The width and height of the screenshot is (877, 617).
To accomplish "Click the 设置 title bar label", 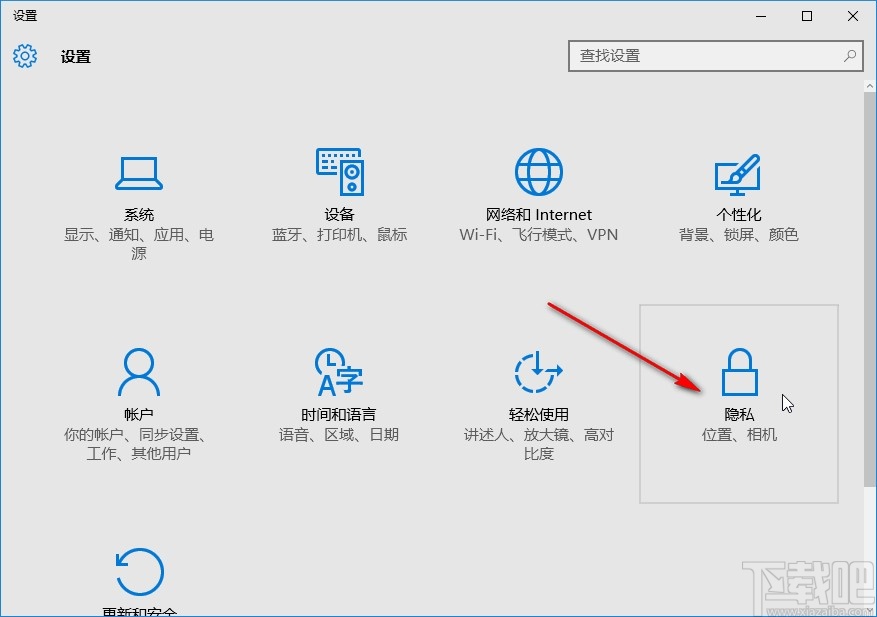I will tap(23, 15).
